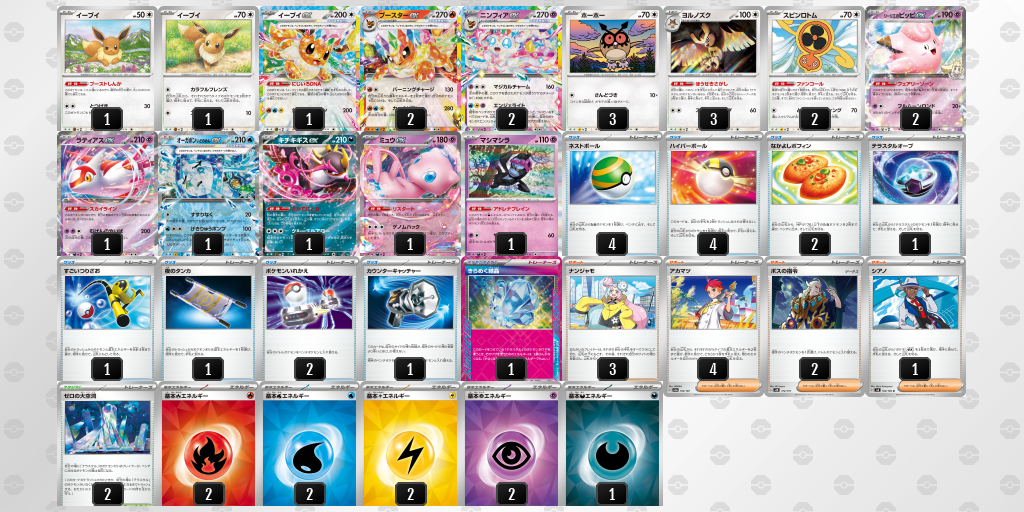
Task: Pick the Darkness Energy card
Action: click(x=613, y=444)
